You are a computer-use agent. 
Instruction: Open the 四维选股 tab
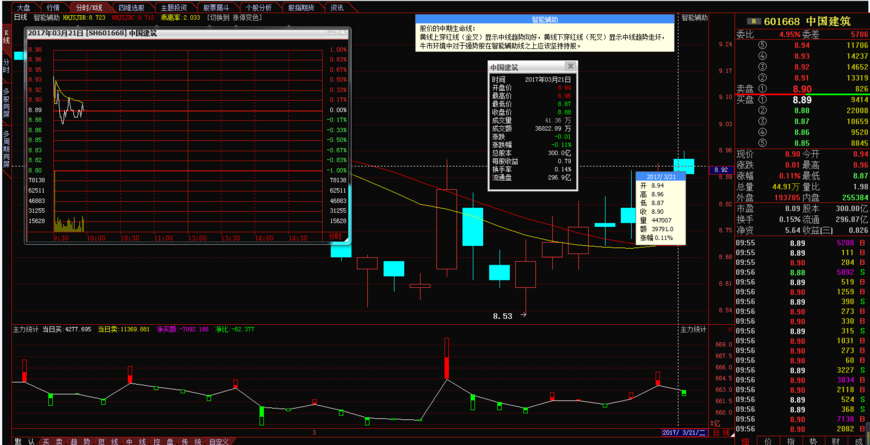(x=131, y=8)
